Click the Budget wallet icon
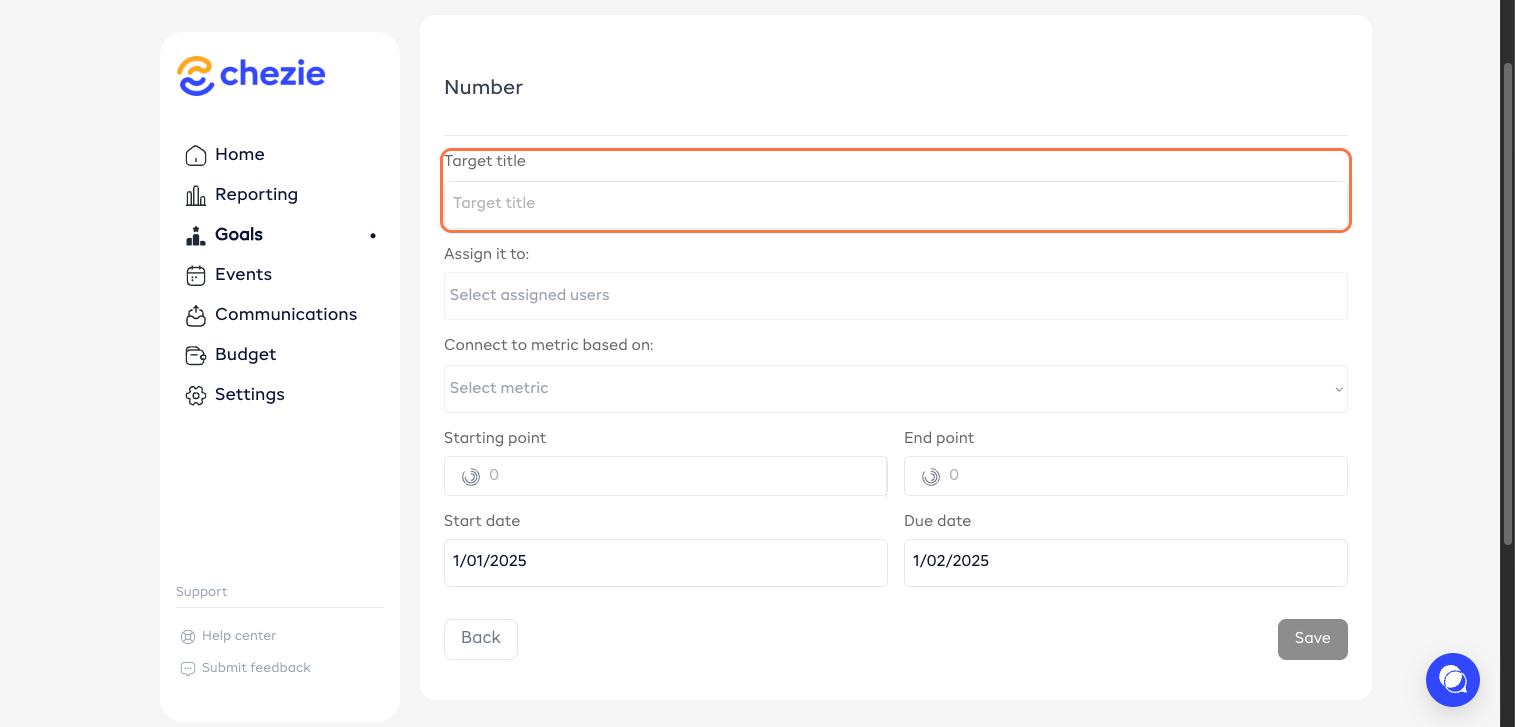The image size is (1515, 727). [196, 355]
